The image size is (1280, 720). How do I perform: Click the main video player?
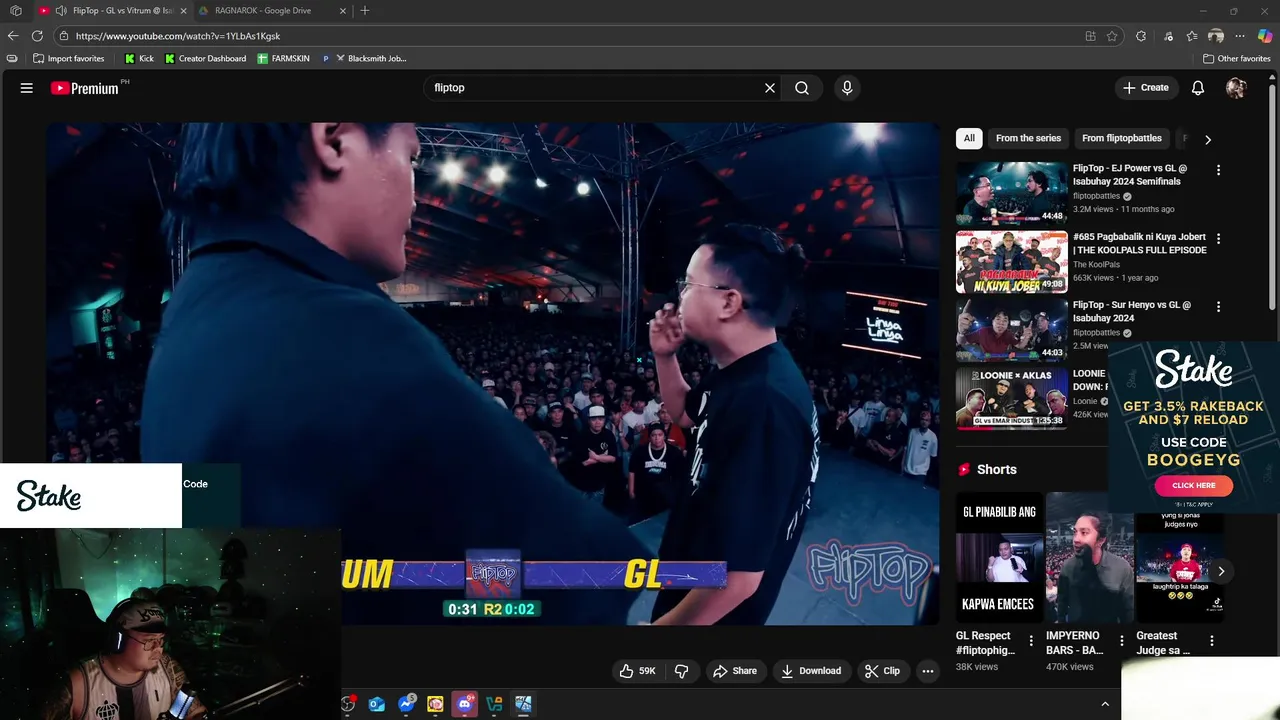coord(492,373)
